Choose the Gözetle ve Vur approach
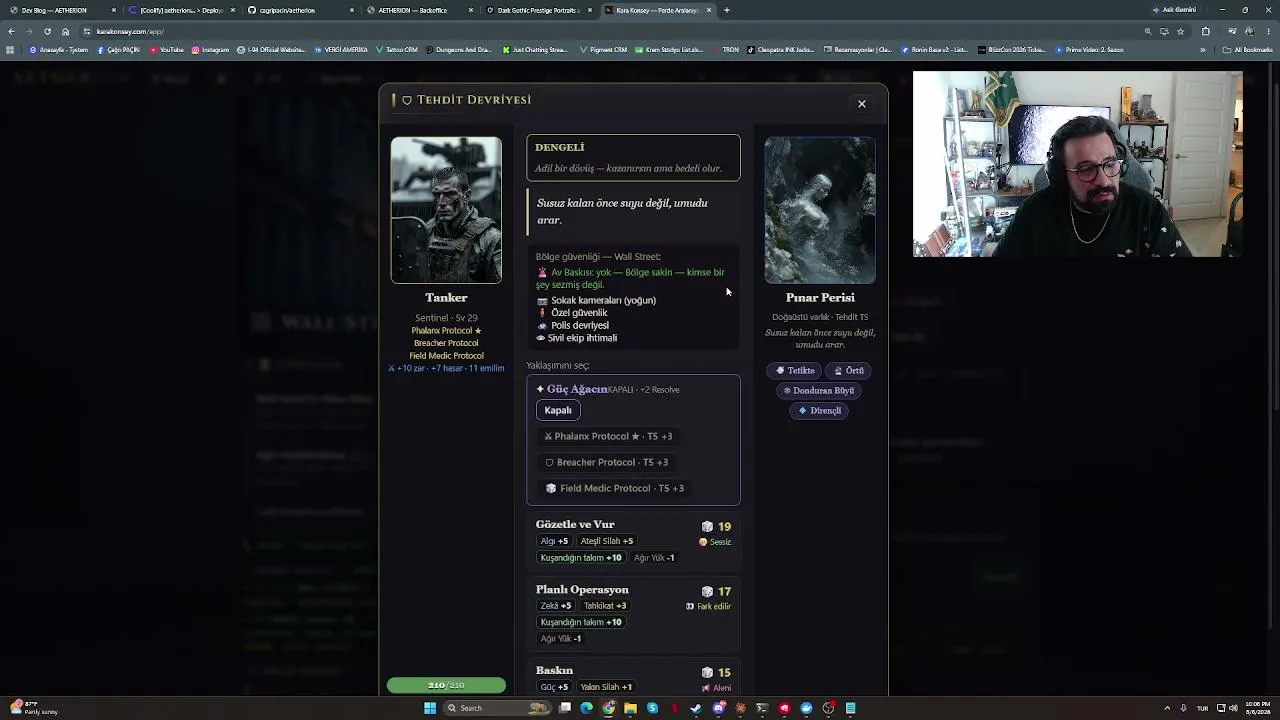 633,541
